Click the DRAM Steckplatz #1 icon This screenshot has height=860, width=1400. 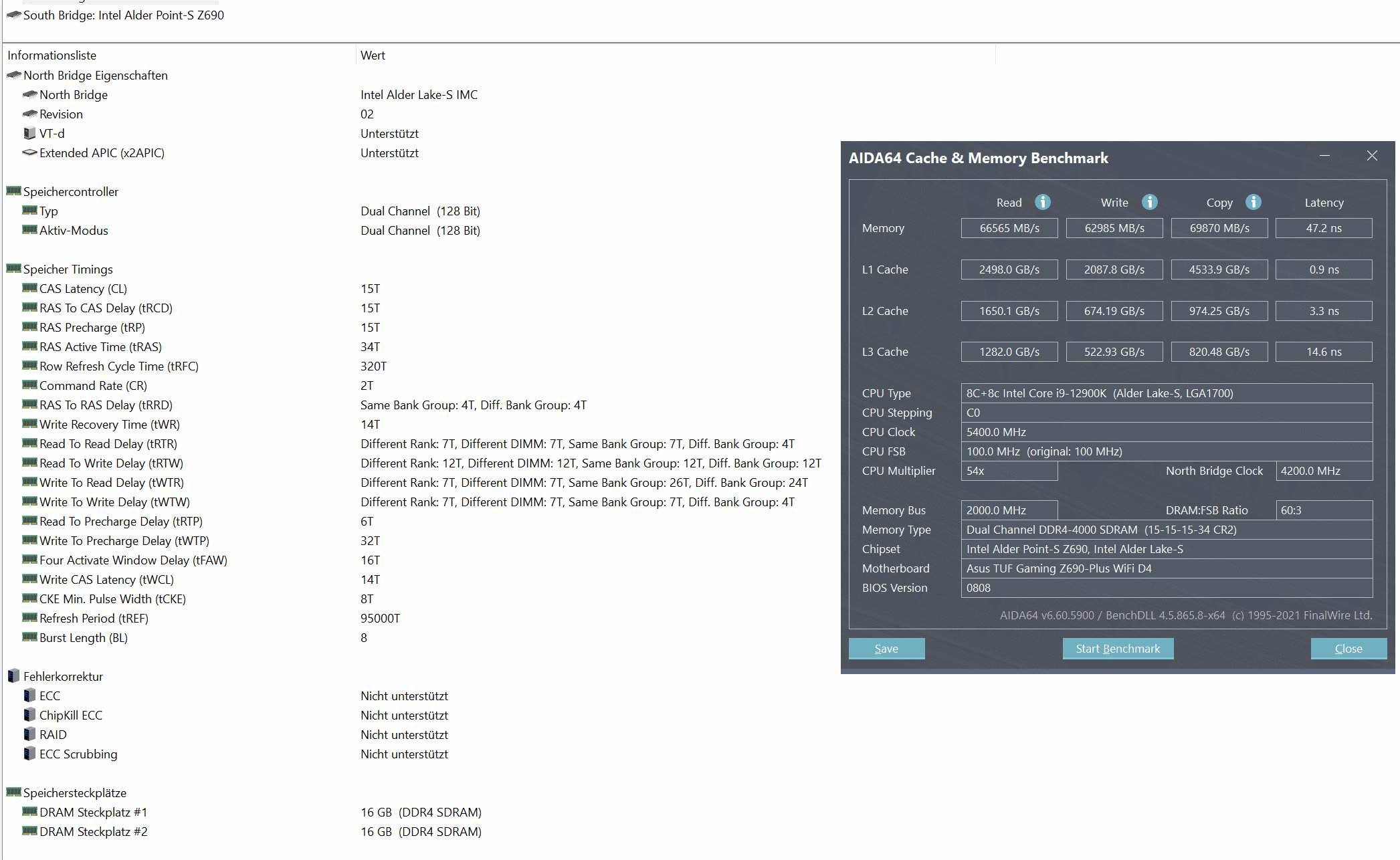29,812
